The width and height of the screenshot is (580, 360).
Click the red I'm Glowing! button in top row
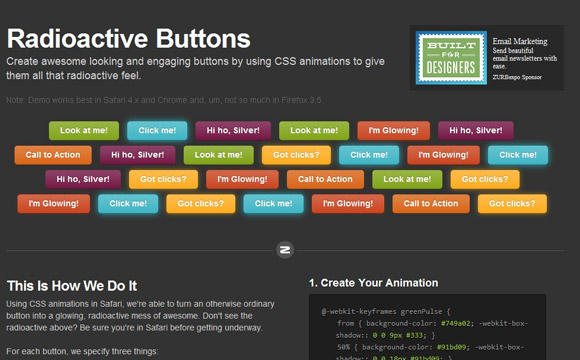click(394, 131)
